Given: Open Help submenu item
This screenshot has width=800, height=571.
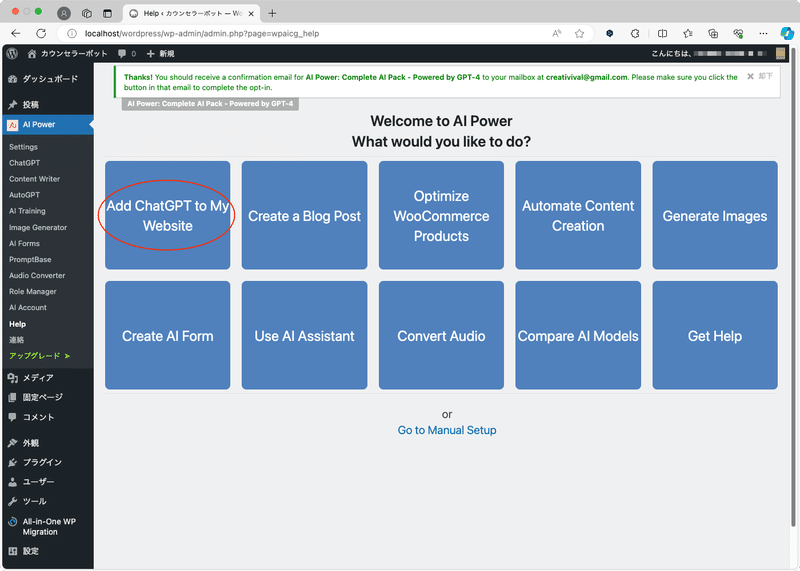Looking at the screenshot, I should (17, 324).
